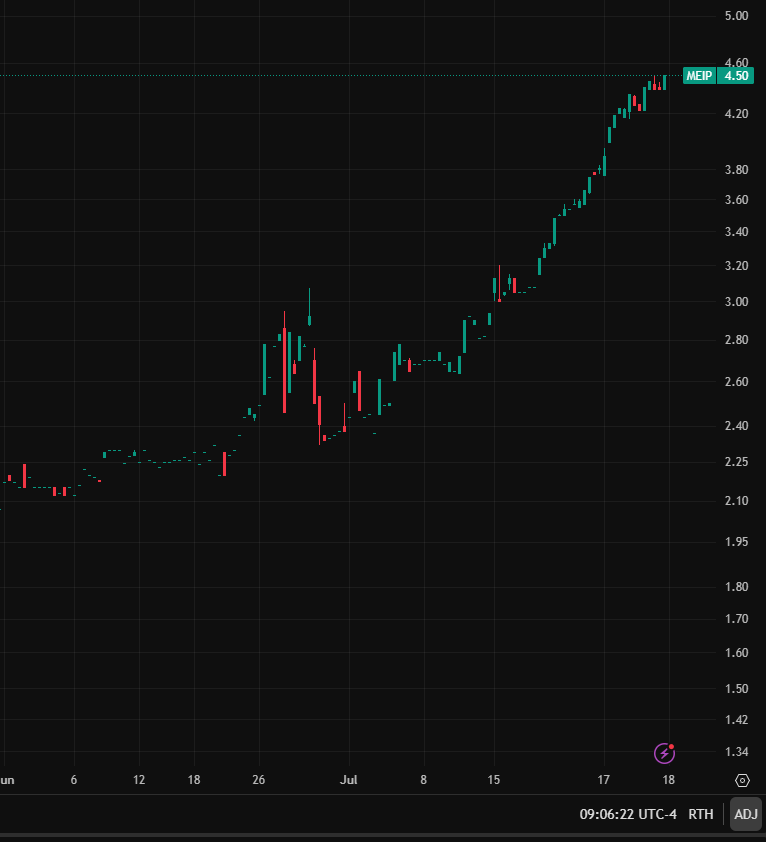Click the 15 date on time axis
The height and width of the screenshot is (842, 766).
pos(494,780)
